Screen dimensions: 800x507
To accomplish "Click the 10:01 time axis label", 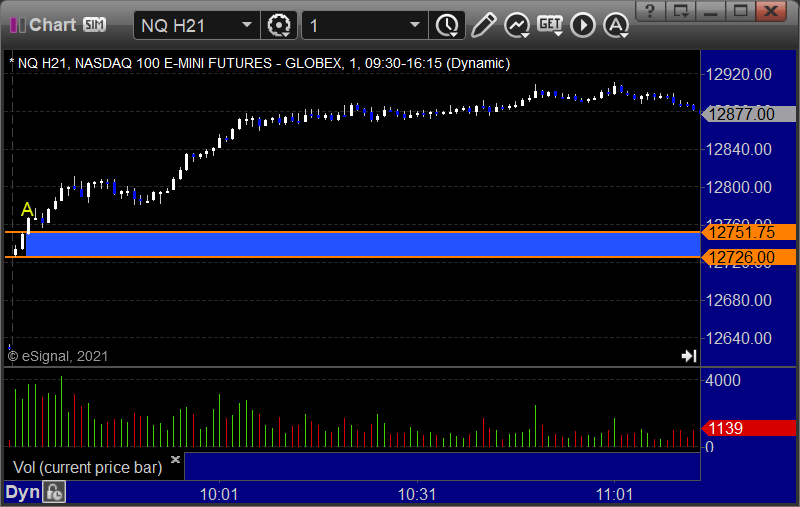I will tap(219, 494).
